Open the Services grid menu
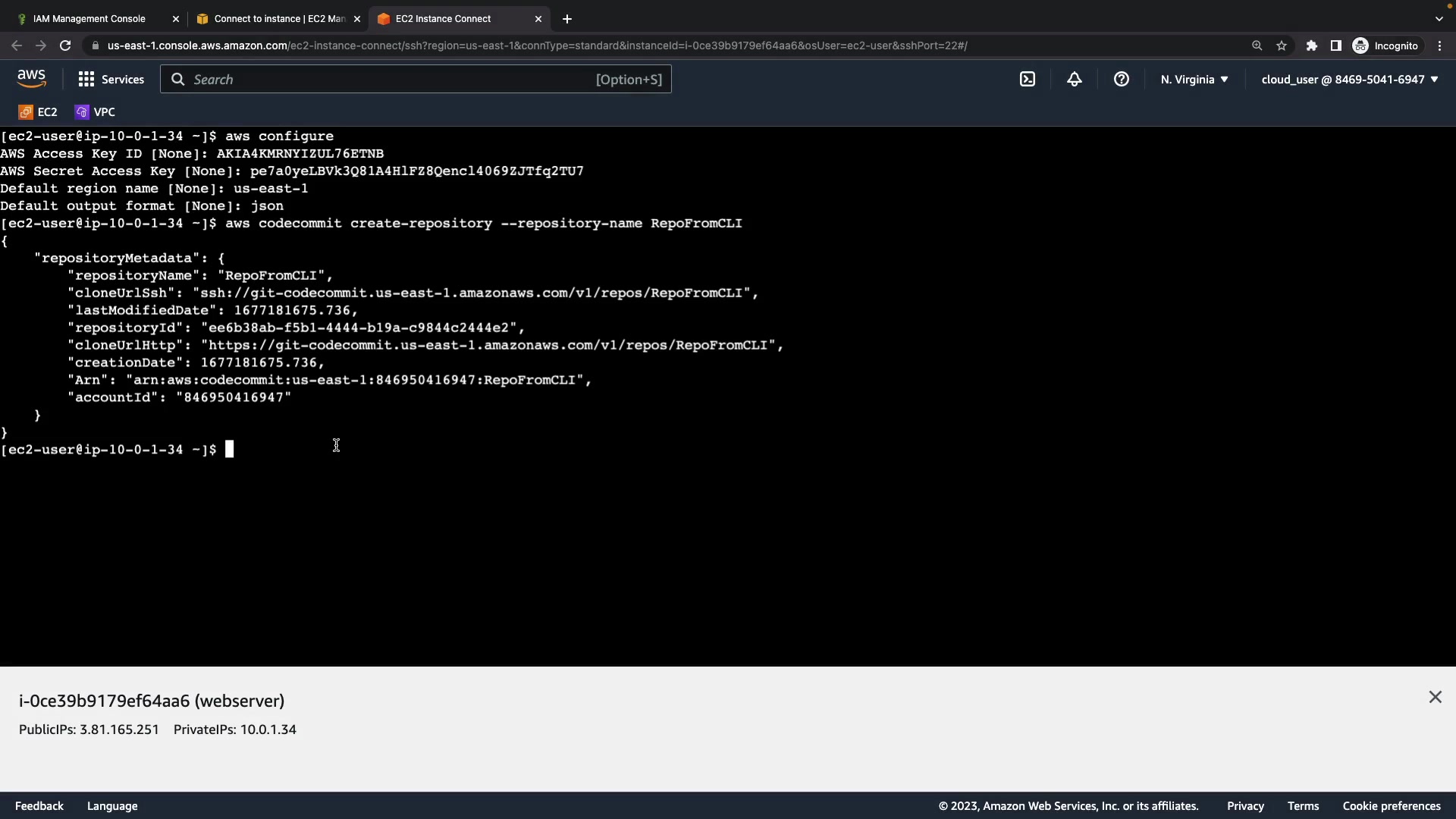This screenshot has height=819, width=1456. point(111,80)
